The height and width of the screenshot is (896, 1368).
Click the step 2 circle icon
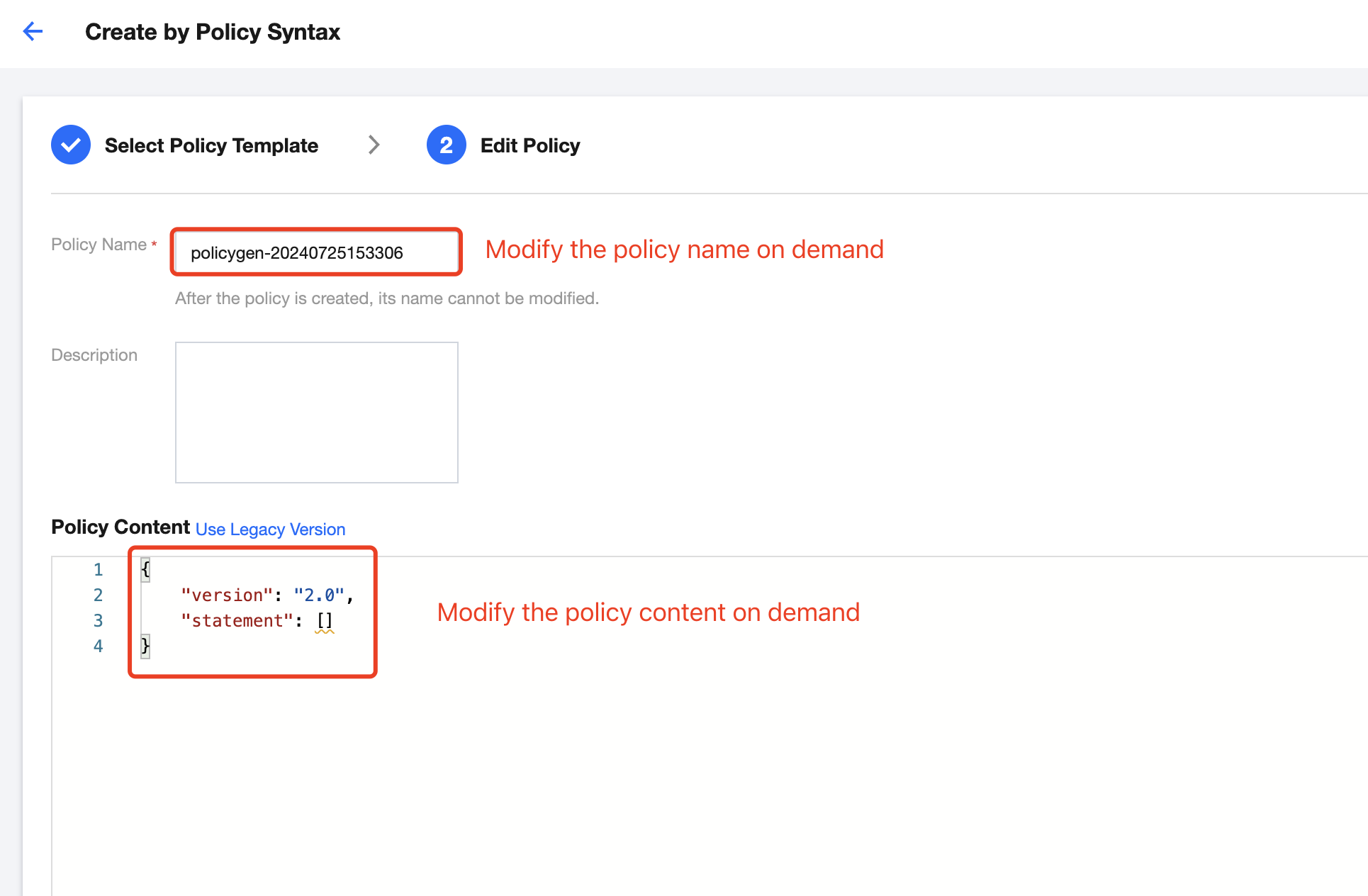coord(446,145)
